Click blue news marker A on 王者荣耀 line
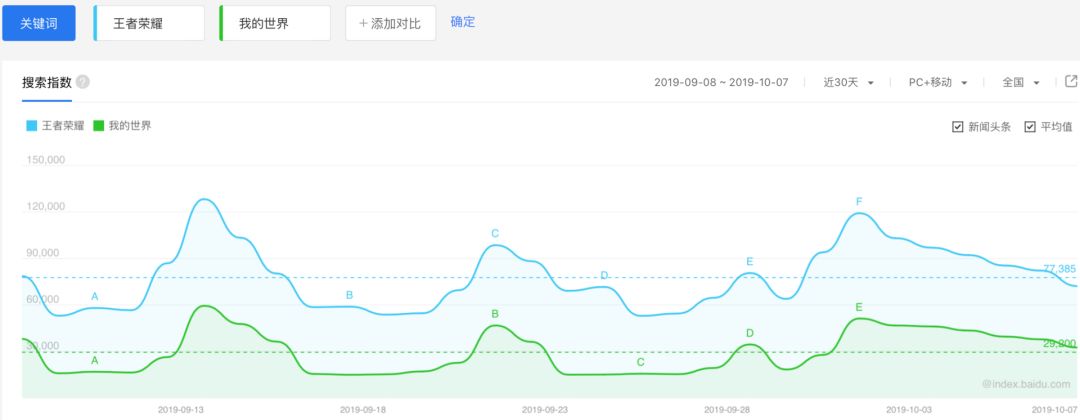Image resolution: width=1080 pixels, height=420 pixels. point(95,297)
